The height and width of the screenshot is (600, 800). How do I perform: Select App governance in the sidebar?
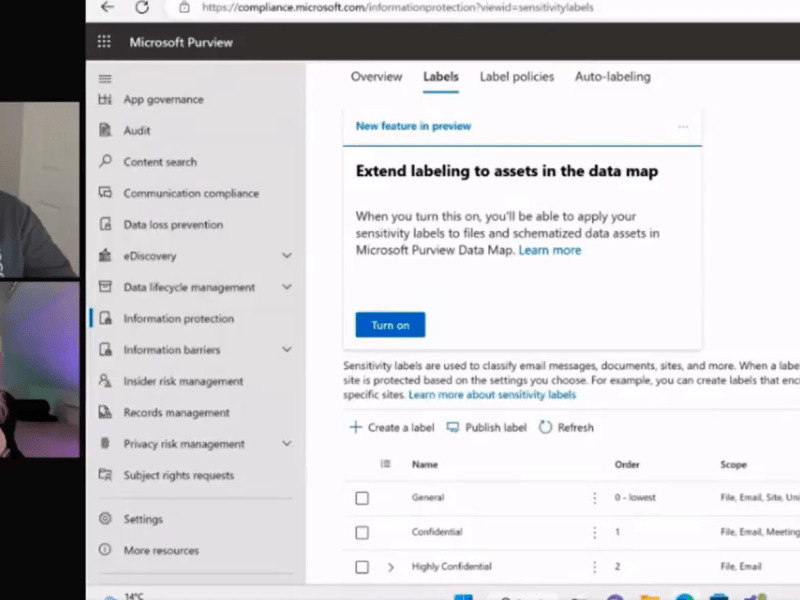pyautogui.click(x=165, y=99)
